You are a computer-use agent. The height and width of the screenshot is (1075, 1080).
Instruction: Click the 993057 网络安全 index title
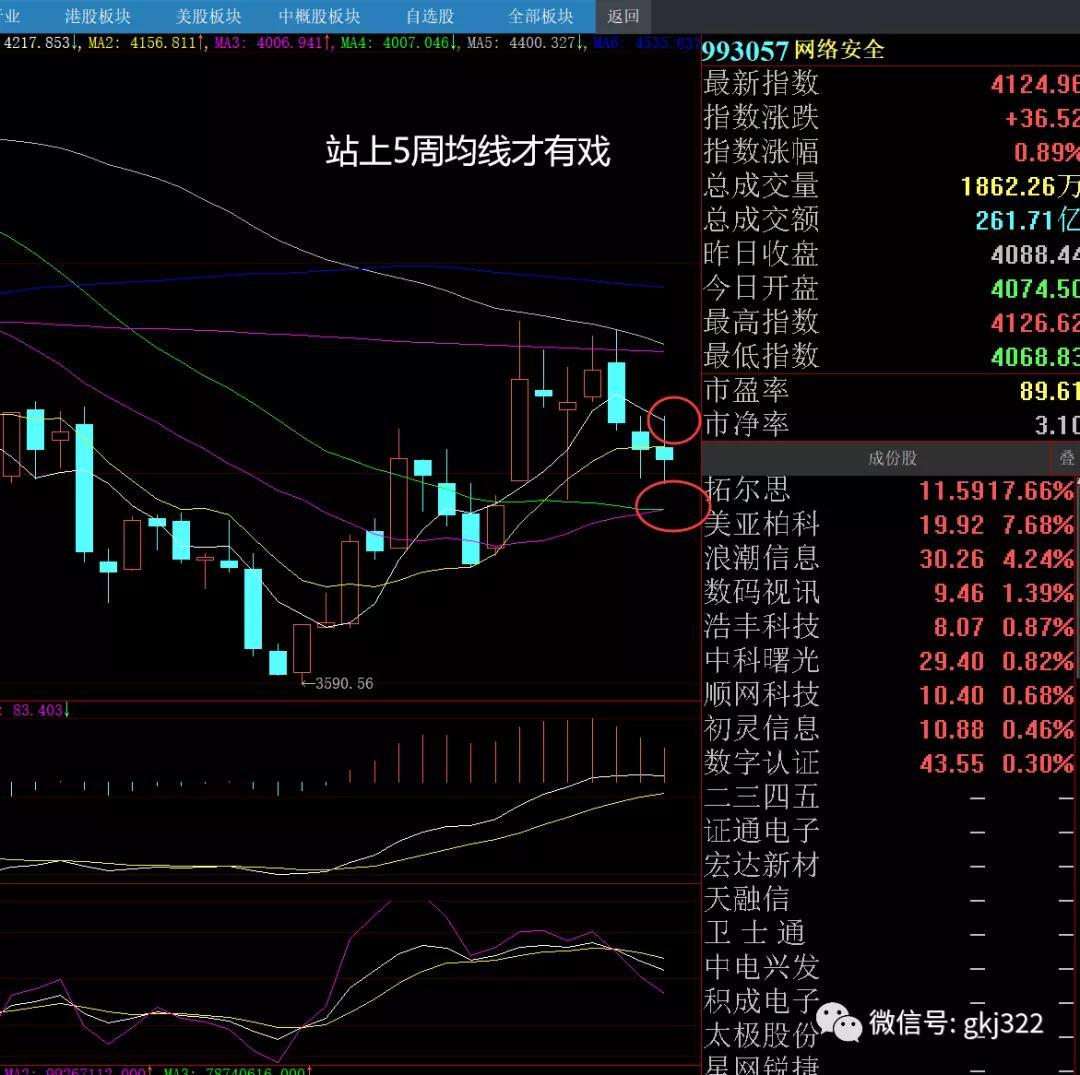794,50
